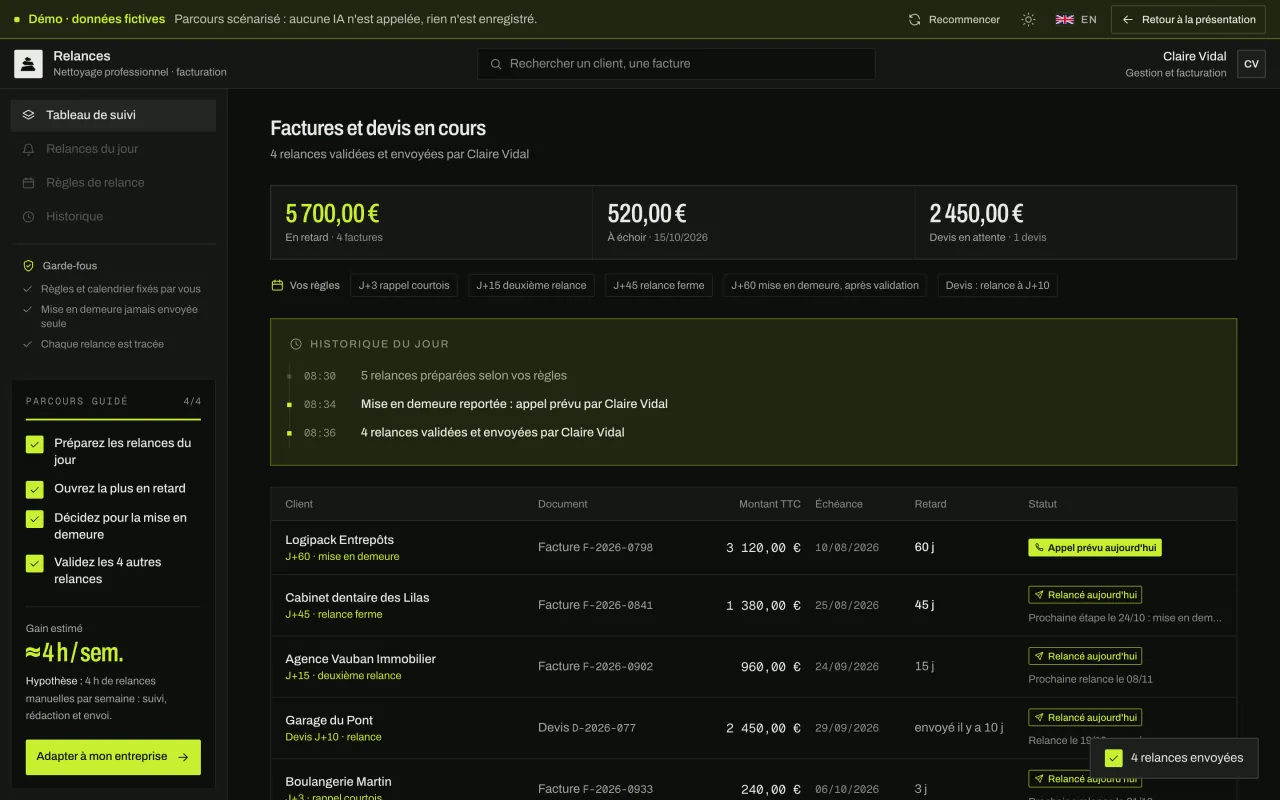Screen dimensions: 1280x800
Task: Click invoice number F-2026-0902
Action: click(x=618, y=667)
